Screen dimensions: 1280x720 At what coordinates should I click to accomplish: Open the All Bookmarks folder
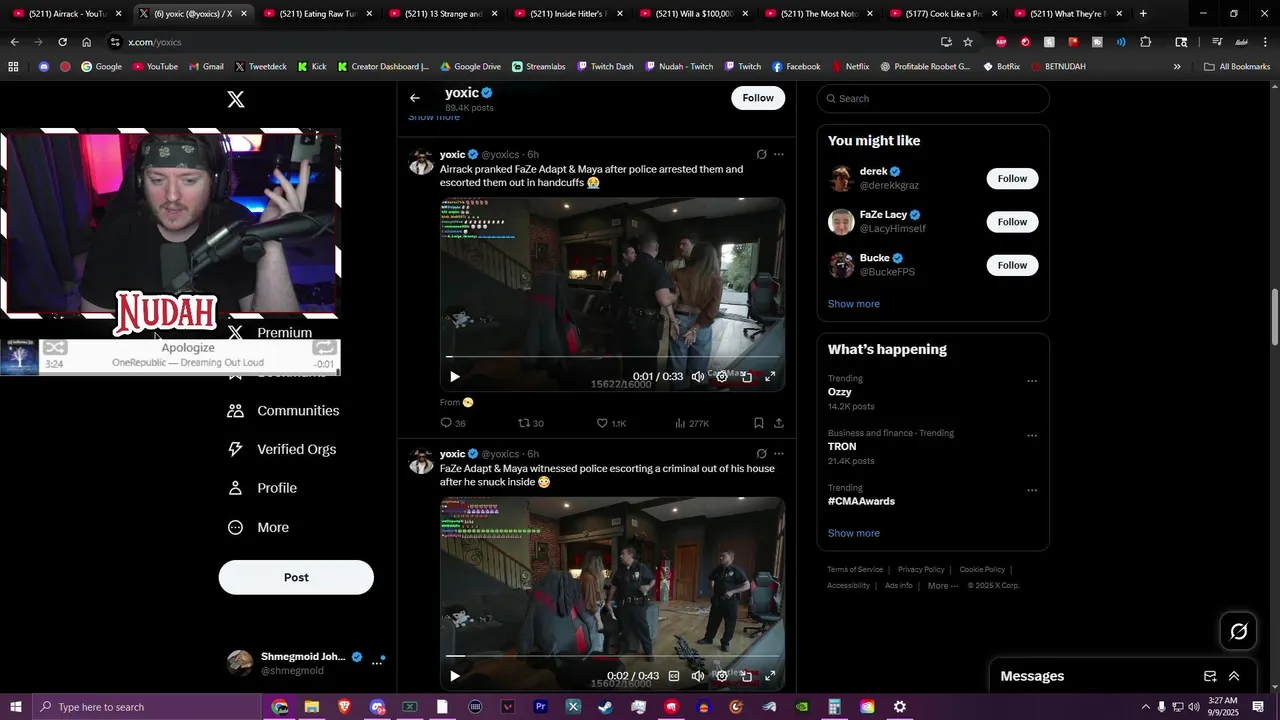pyautogui.click(x=1237, y=67)
